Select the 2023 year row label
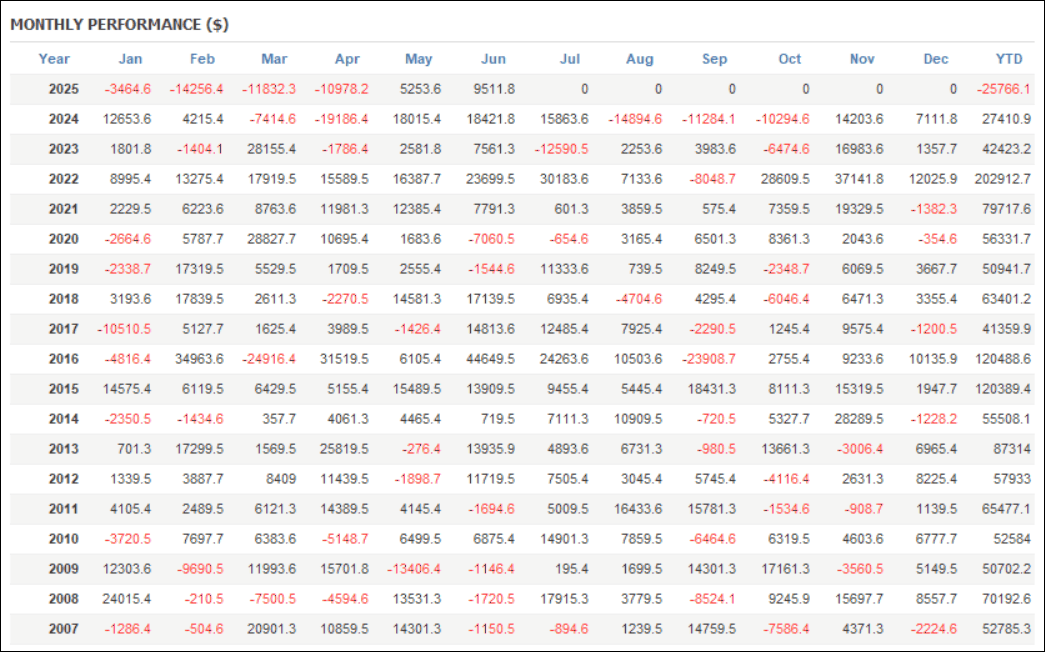Image resolution: width=1045 pixels, height=652 pixels. pos(63,149)
